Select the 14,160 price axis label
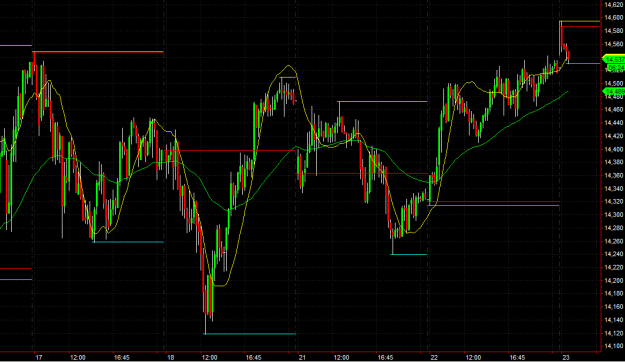Viewport: 625px width, 362px height. pos(614,307)
